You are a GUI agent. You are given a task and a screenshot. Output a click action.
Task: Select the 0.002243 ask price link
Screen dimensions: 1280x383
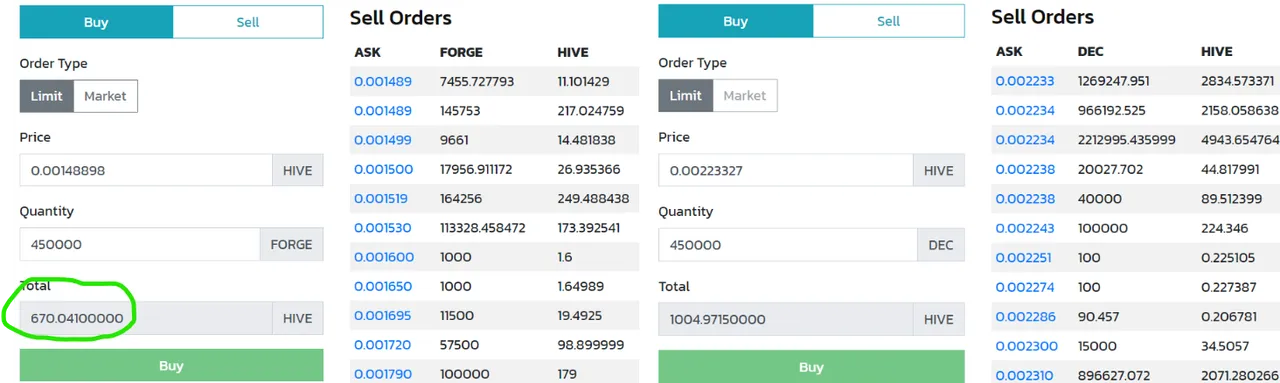click(1024, 228)
